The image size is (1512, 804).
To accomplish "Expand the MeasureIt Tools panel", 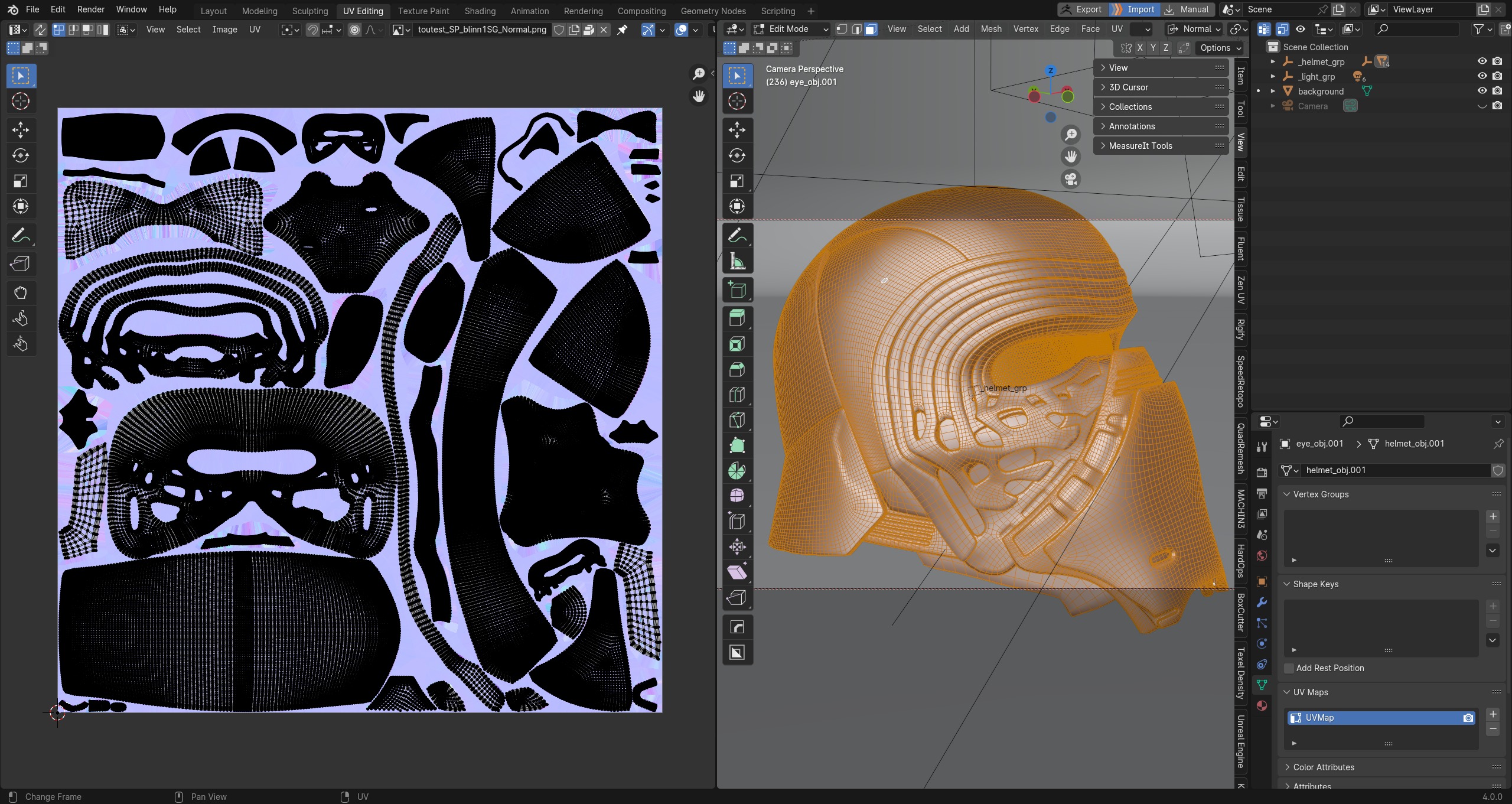I will coord(1140,146).
